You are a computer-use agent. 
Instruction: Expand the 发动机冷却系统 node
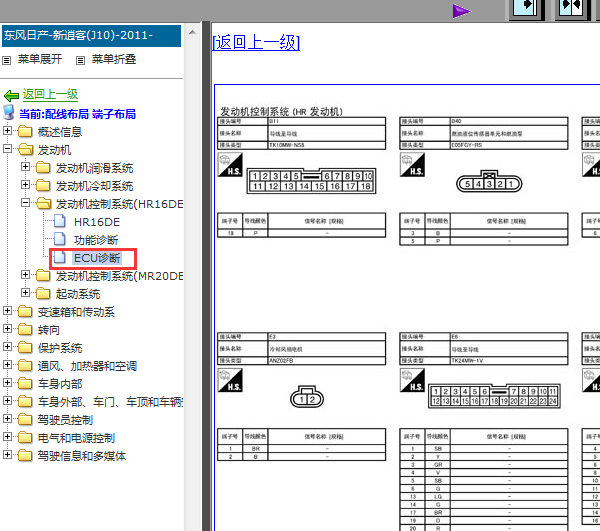pyautogui.click(x=25, y=184)
